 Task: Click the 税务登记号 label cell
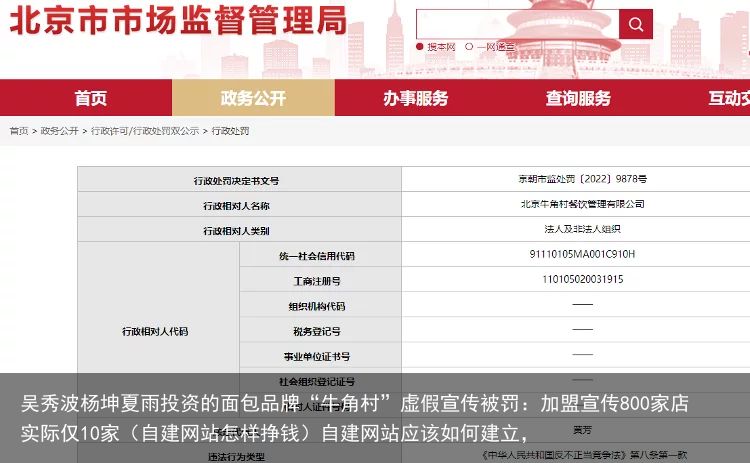(320, 331)
